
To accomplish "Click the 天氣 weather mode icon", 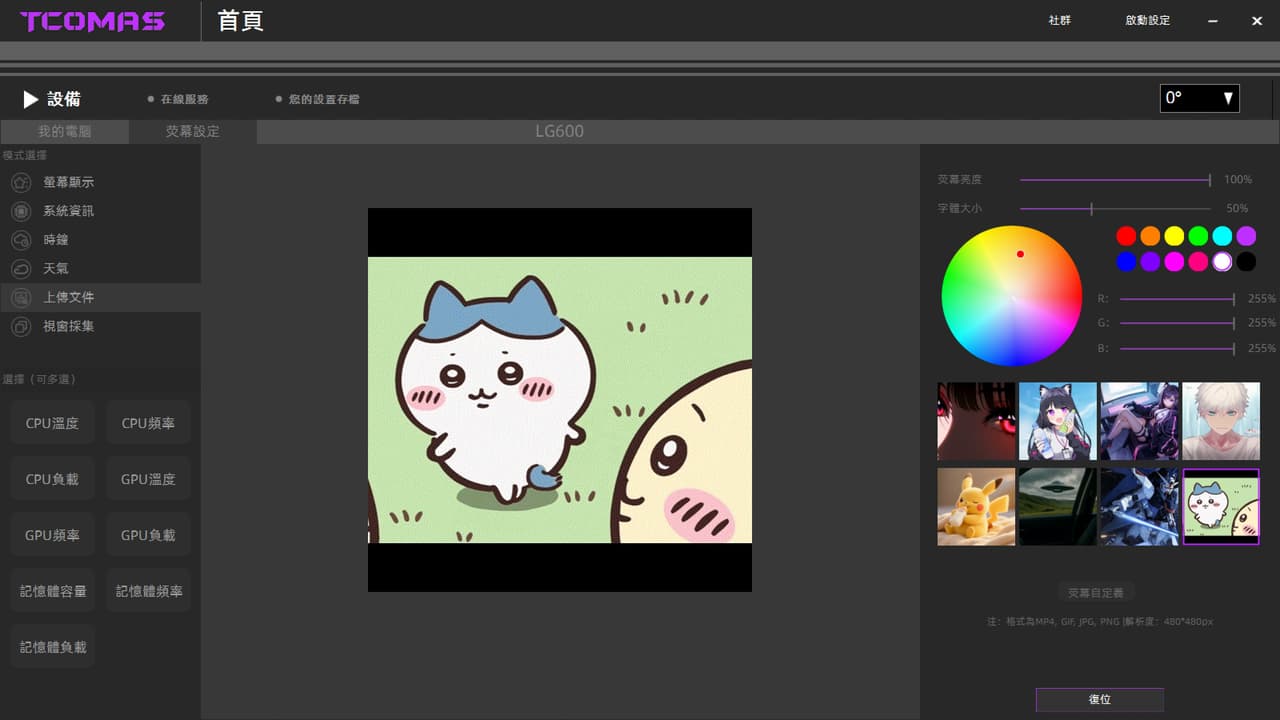I will pyautogui.click(x=21, y=269).
